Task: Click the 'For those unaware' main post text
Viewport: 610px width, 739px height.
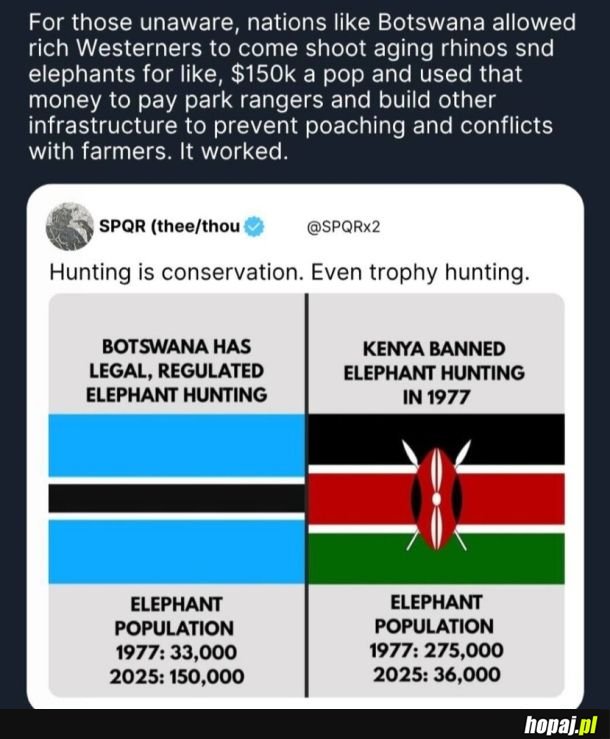Action: point(302,87)
